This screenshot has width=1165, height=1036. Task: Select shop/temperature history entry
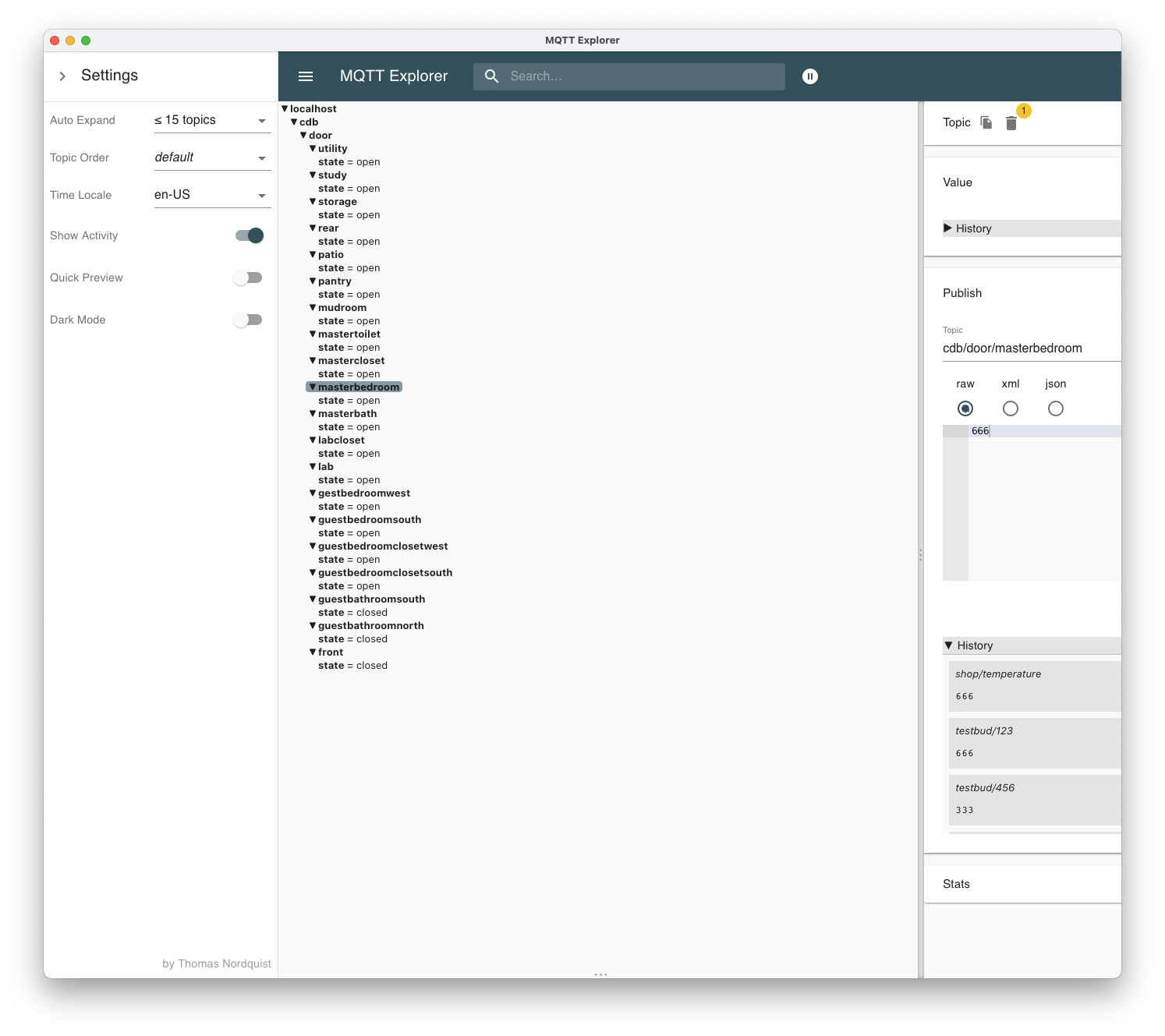pos(1035,686)
